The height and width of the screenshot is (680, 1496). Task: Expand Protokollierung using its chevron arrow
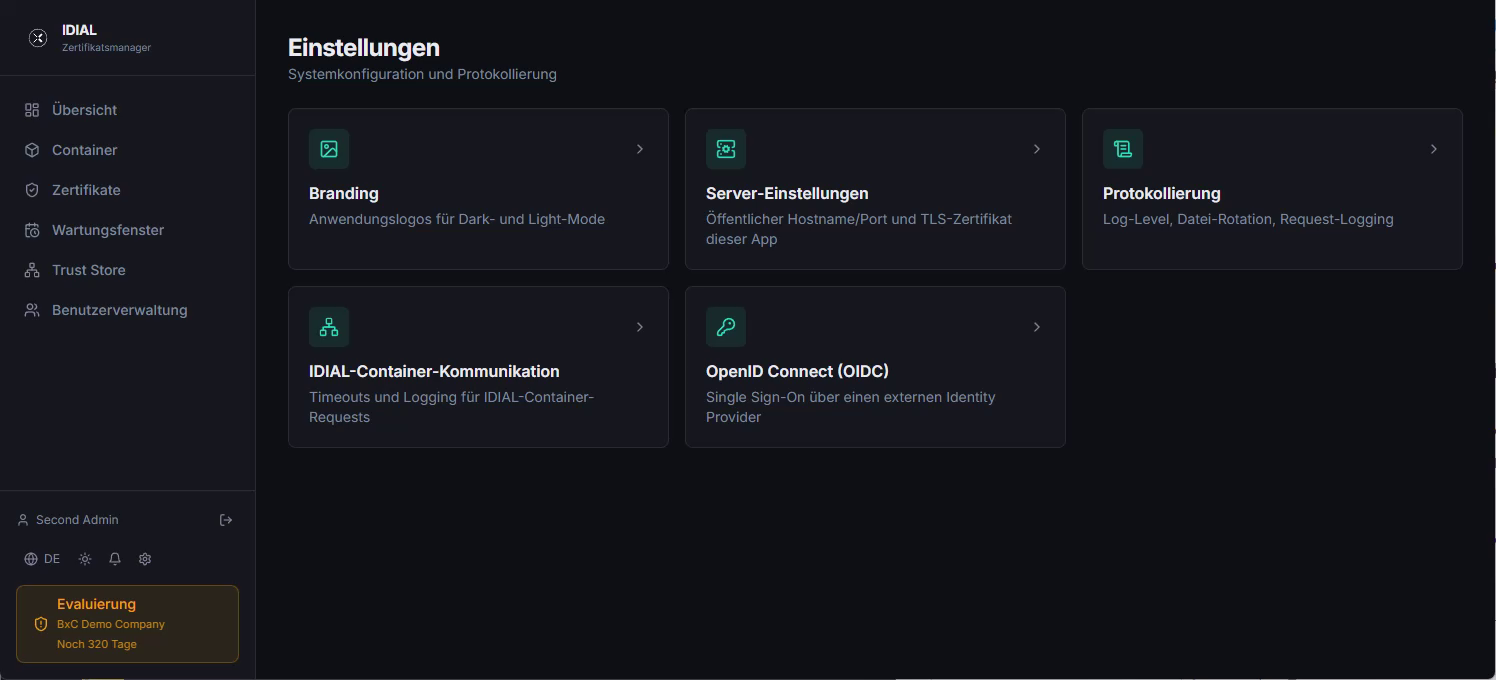point(1434,149)
